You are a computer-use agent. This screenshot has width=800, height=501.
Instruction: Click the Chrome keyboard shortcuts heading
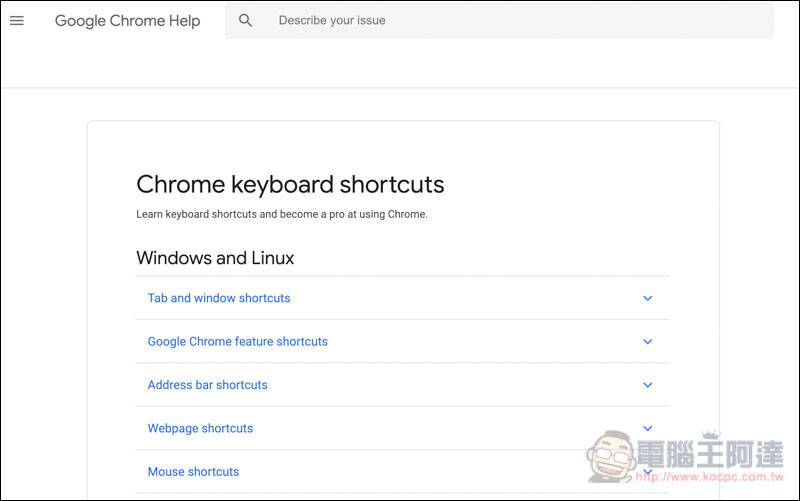(290, 184)
